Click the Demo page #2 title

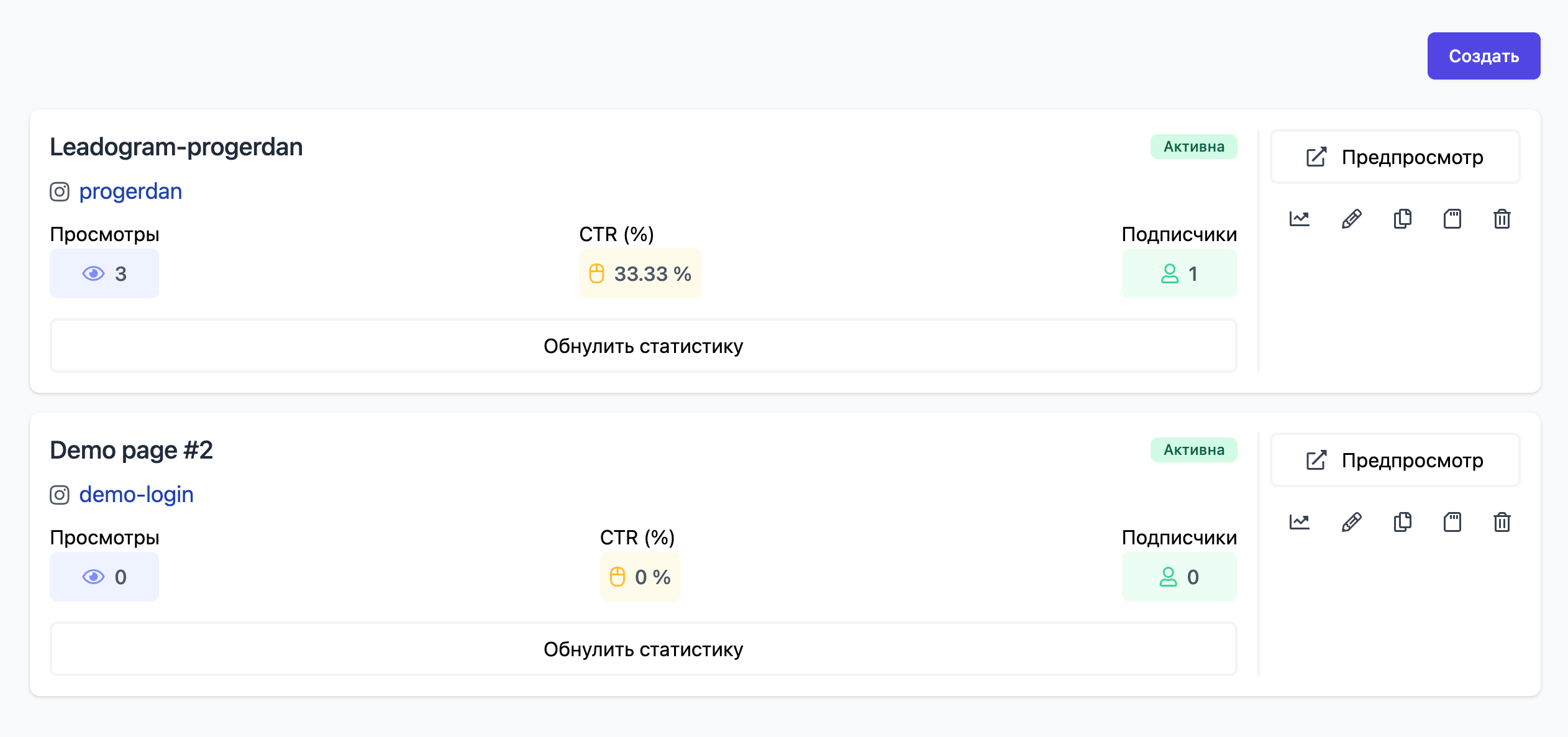[x=131, y=450]
